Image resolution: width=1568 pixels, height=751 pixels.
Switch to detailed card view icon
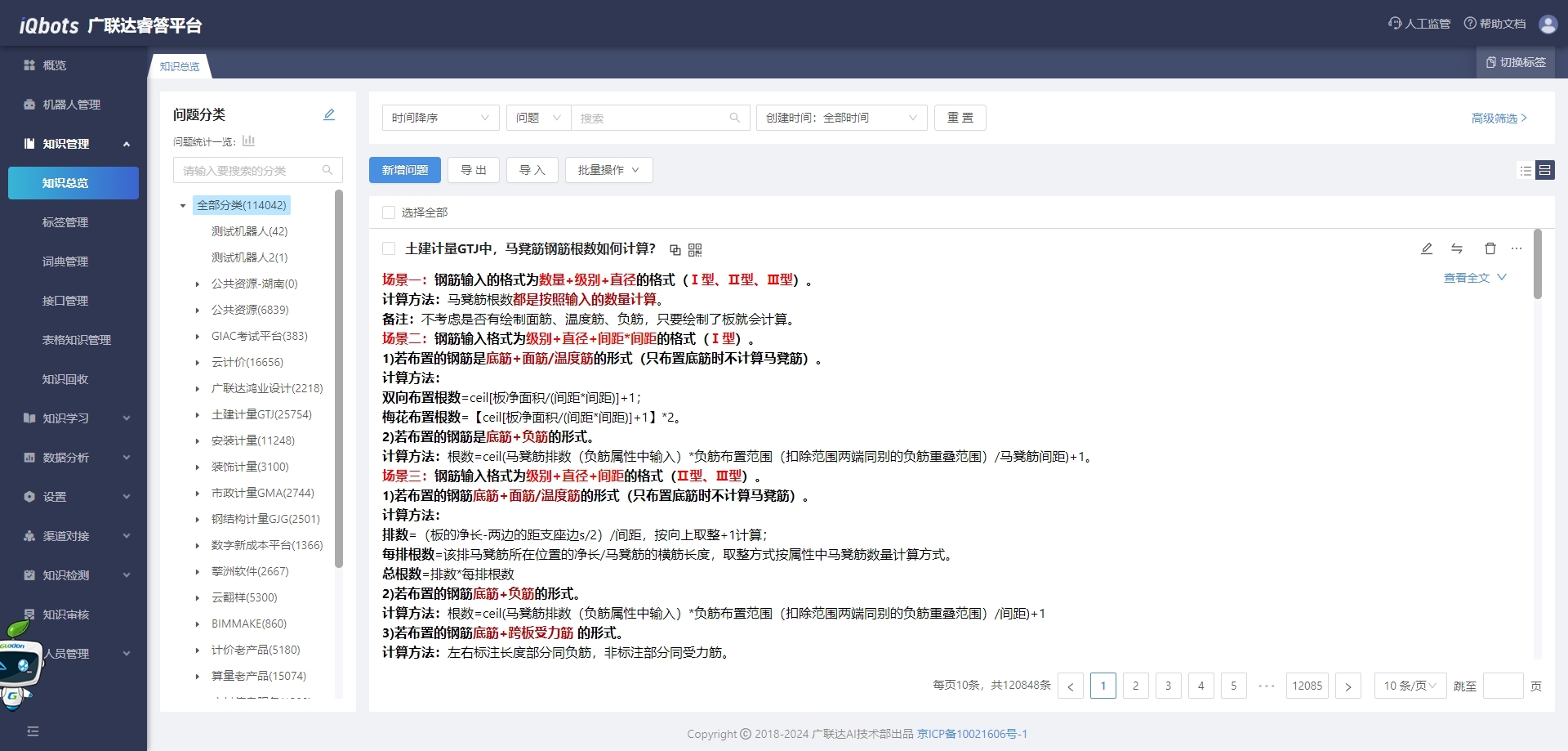click(x=1544, y=170)
